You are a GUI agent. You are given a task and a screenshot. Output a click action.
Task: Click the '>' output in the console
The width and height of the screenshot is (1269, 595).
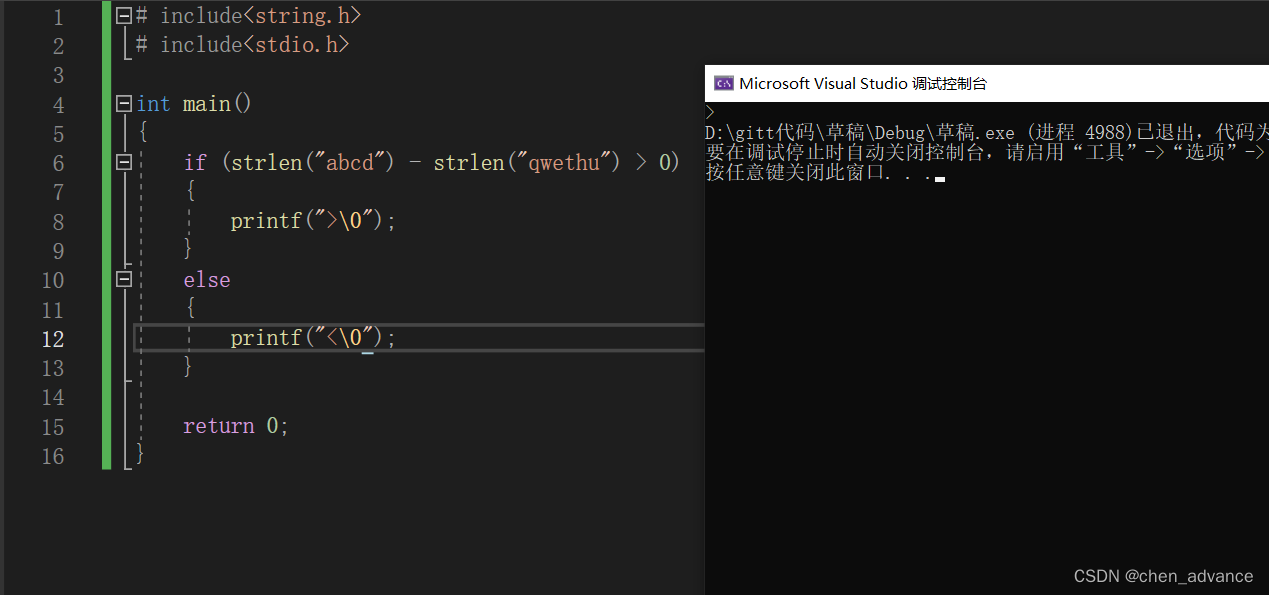click(x=710, y=113)
